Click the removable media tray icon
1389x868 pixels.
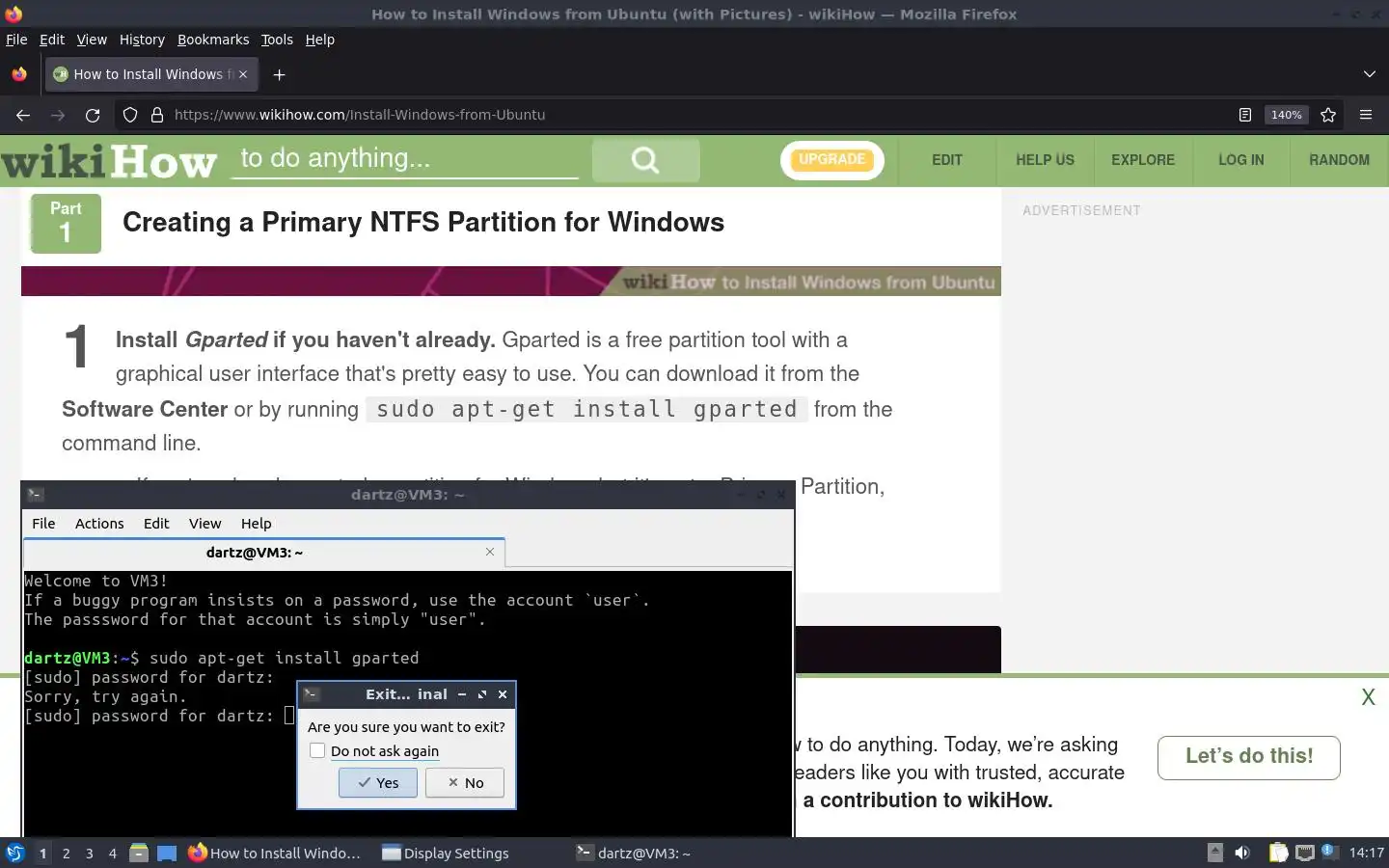1215,853
